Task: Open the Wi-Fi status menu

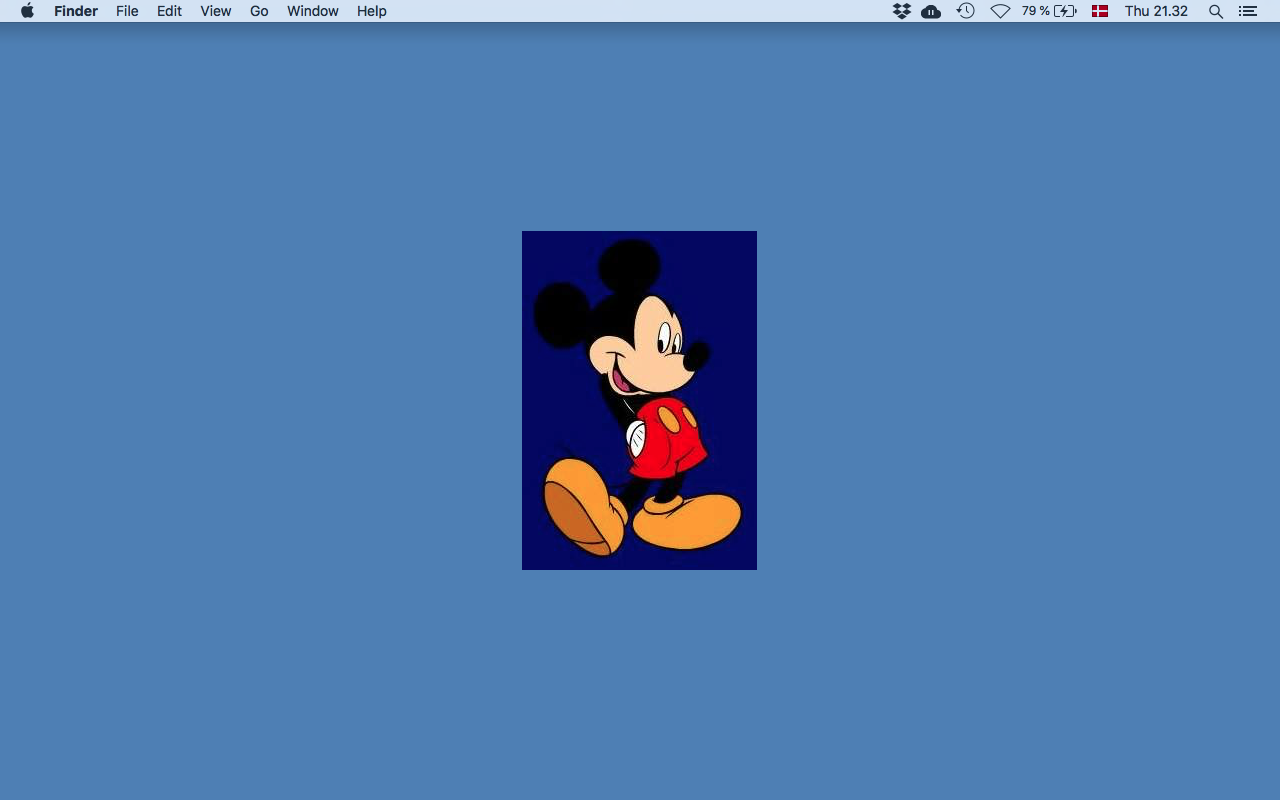Action: click(1000, 11)
